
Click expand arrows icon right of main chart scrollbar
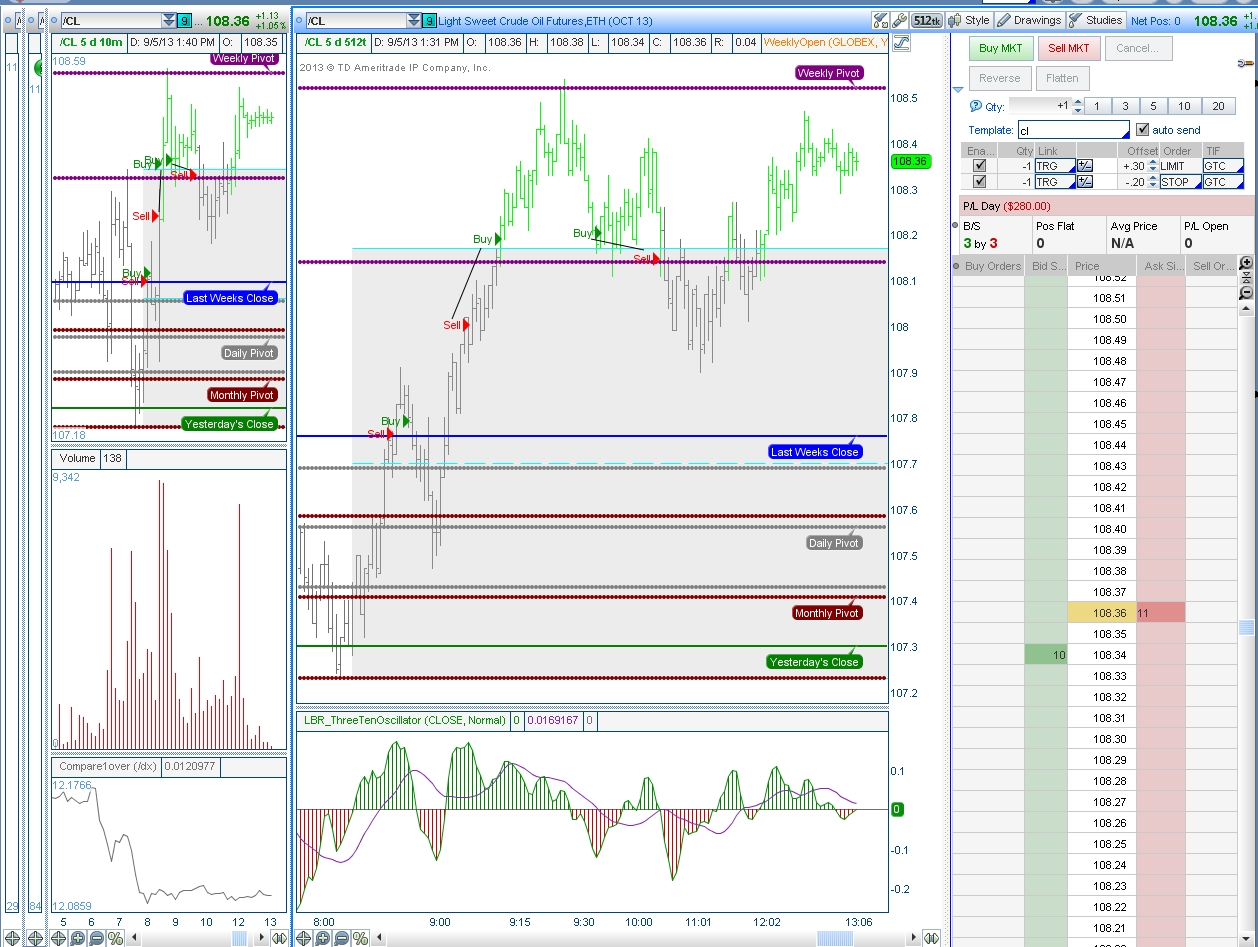[x=931, y=938]
